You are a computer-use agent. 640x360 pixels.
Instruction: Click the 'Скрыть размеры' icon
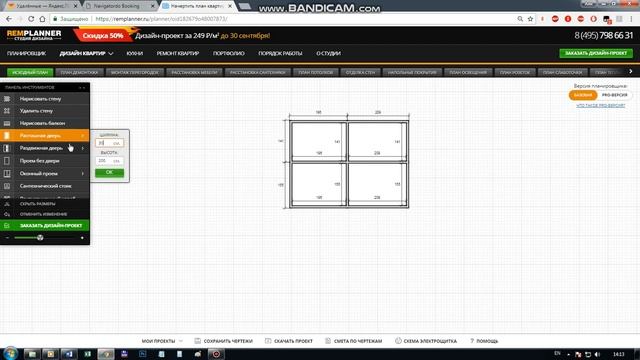tap(7, 204)
